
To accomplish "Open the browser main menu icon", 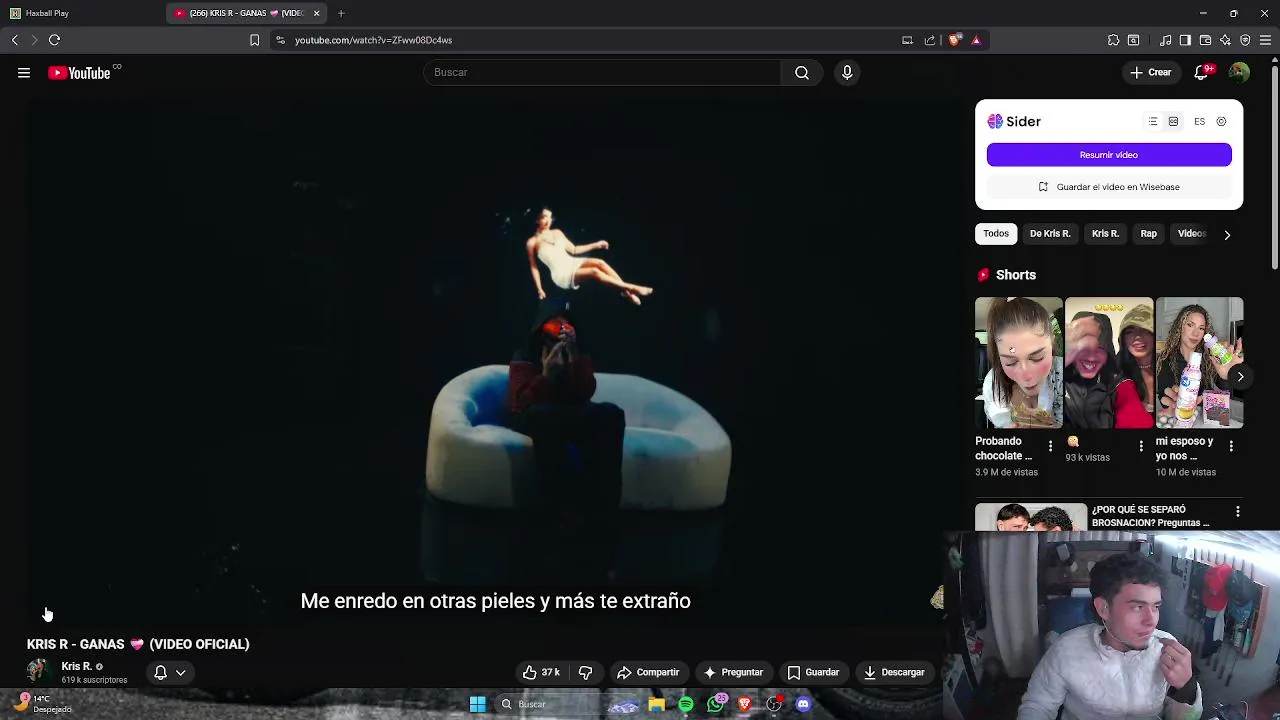I will tap(1266, 40).
